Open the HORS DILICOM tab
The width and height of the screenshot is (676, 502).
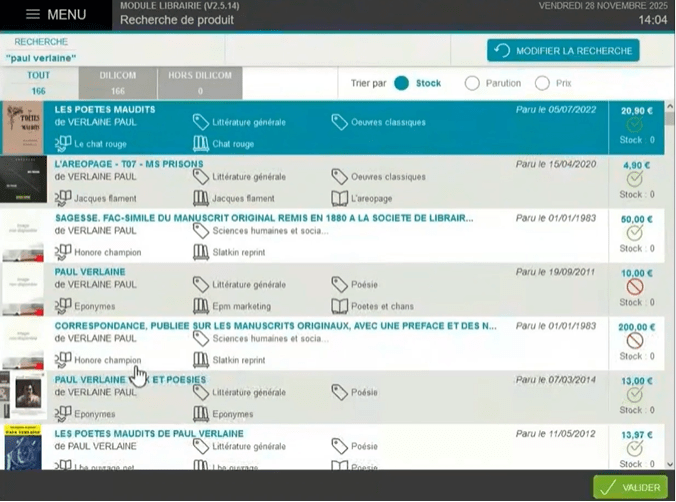199,83
